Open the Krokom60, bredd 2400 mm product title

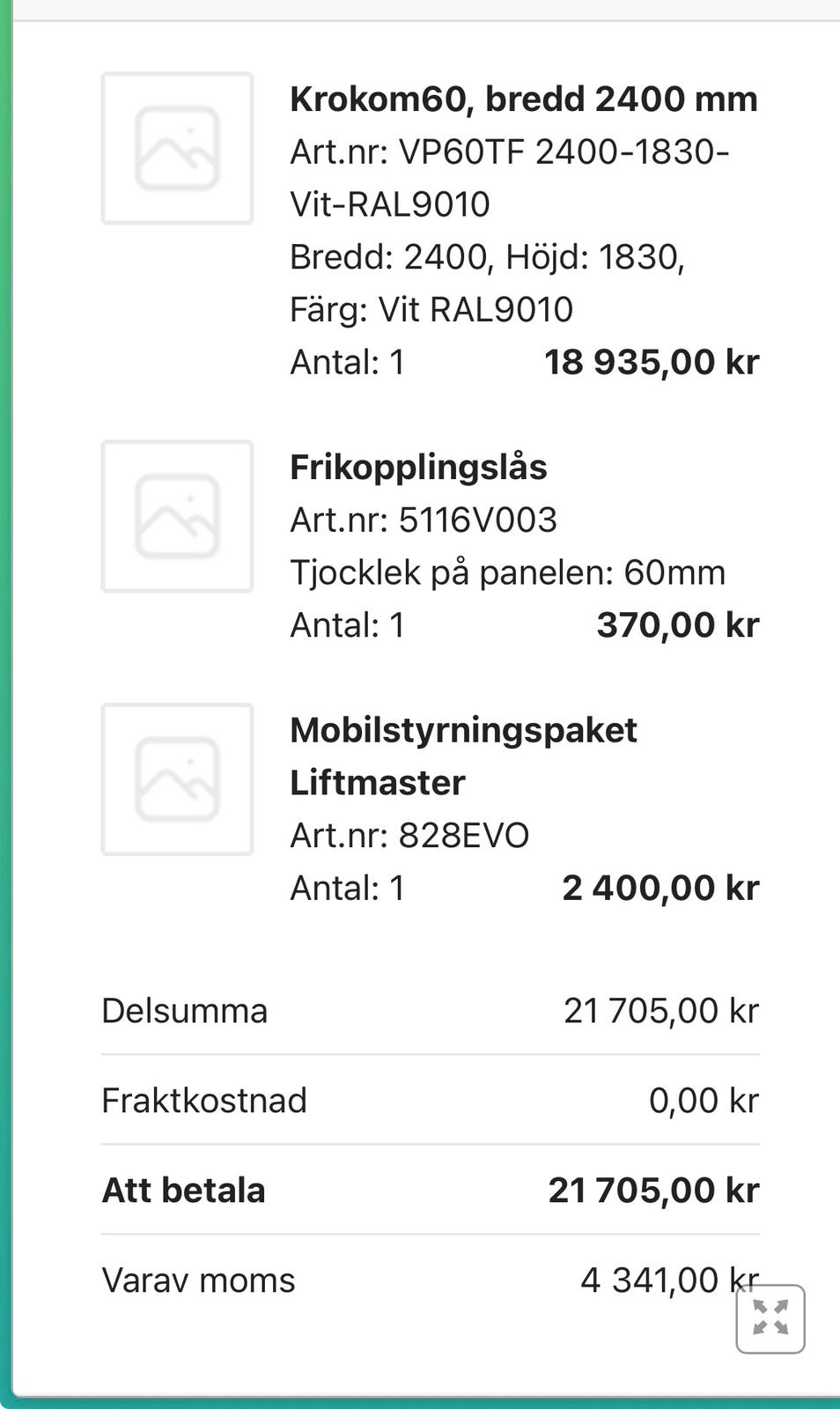523,99
